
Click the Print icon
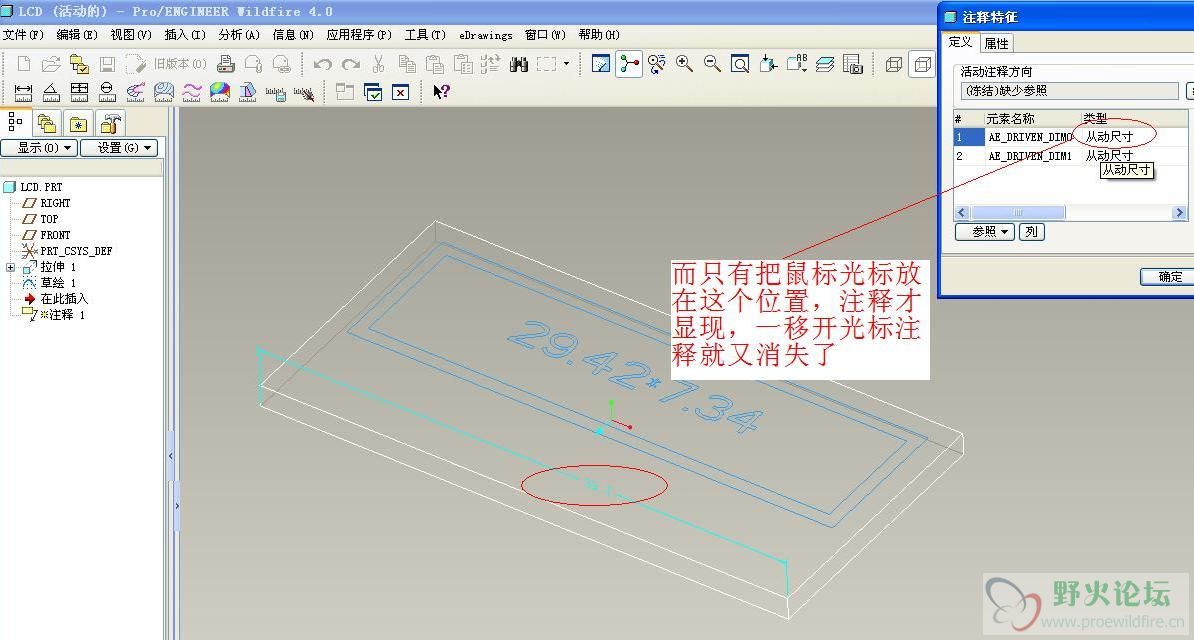pos(225,64)
